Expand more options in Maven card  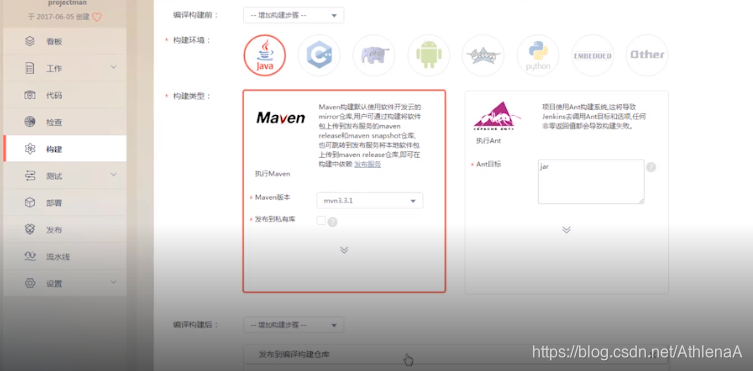point(344,250)
